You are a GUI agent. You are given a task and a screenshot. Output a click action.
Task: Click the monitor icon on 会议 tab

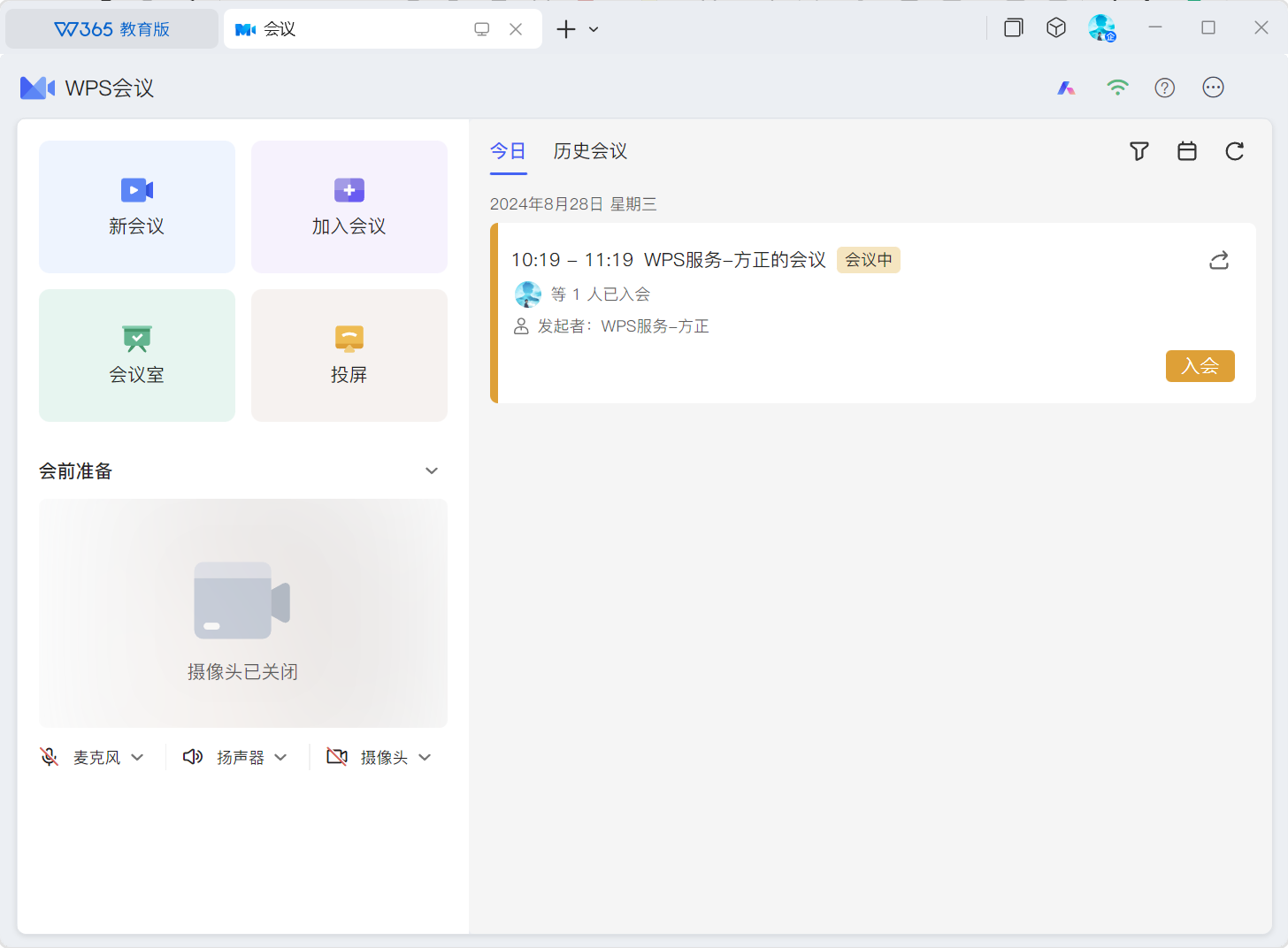click(482, 29)
